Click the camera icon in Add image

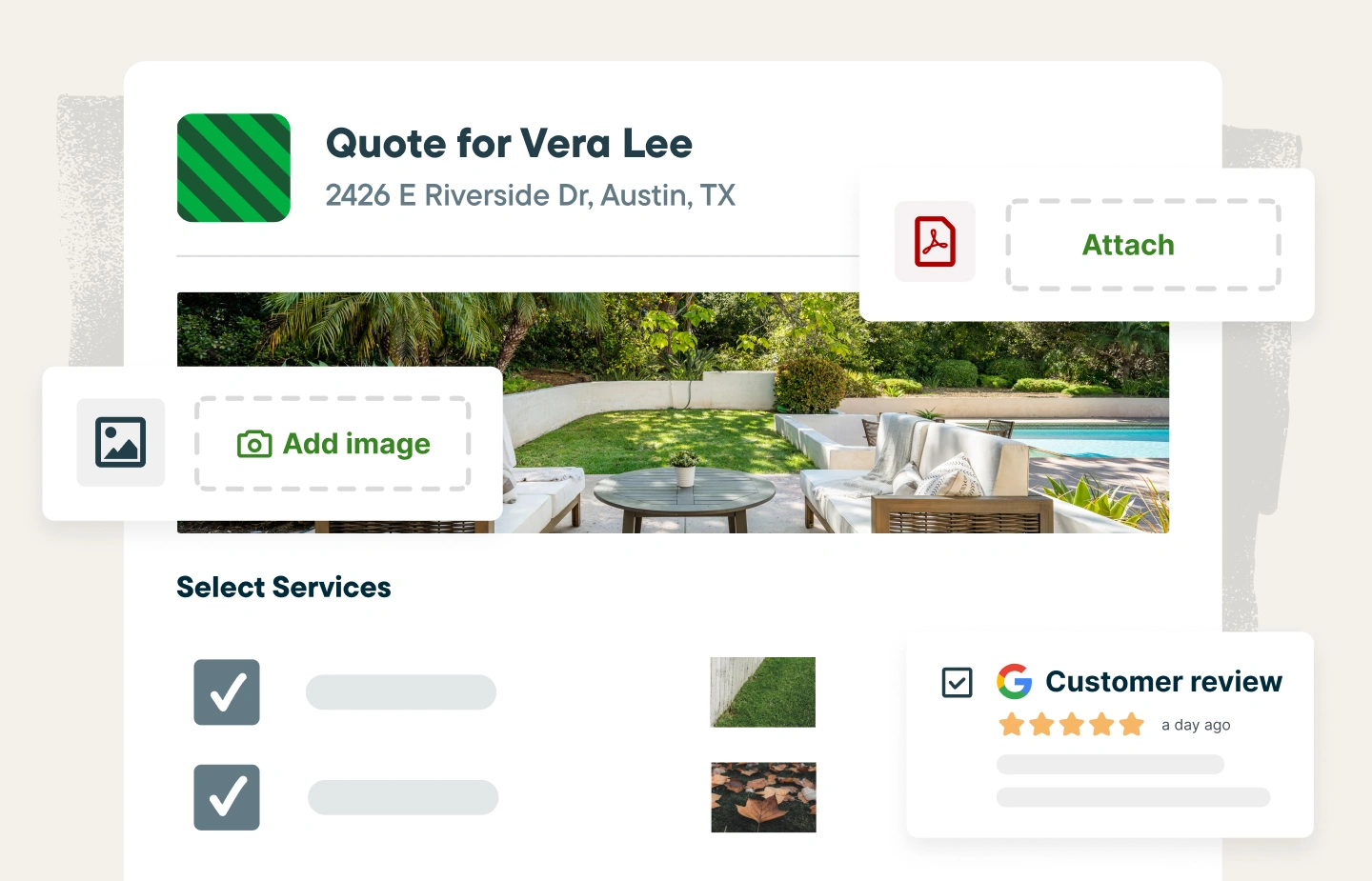[x=254, y=444]
